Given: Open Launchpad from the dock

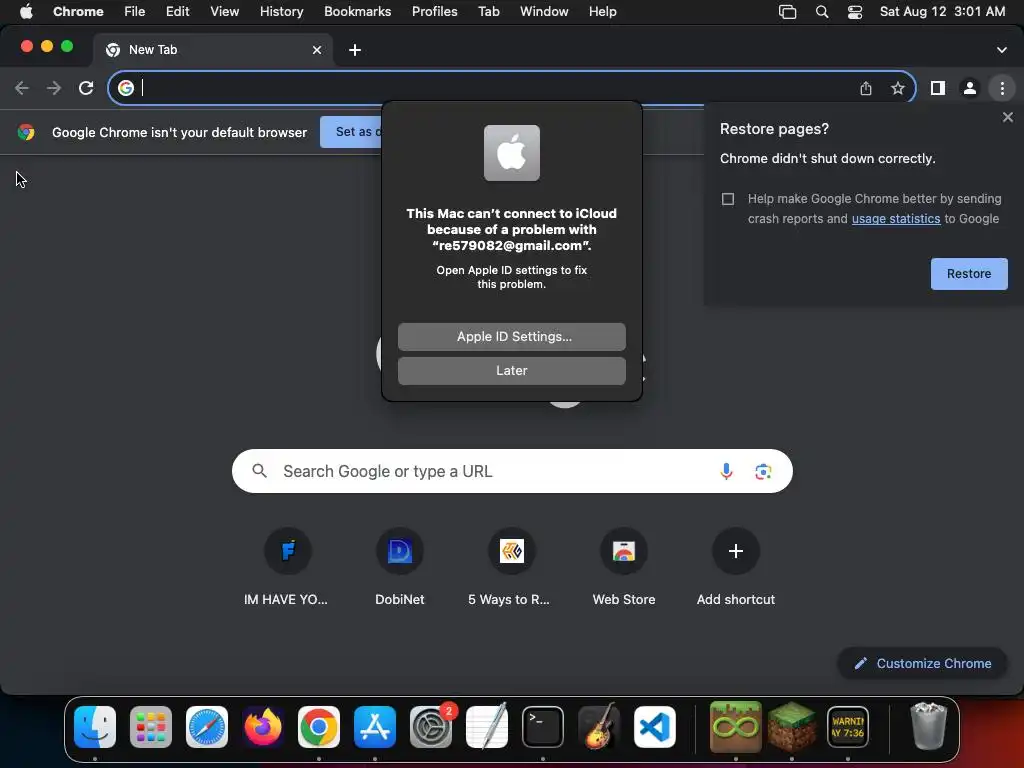Looking at the screenshot, I should pos(151,727).
